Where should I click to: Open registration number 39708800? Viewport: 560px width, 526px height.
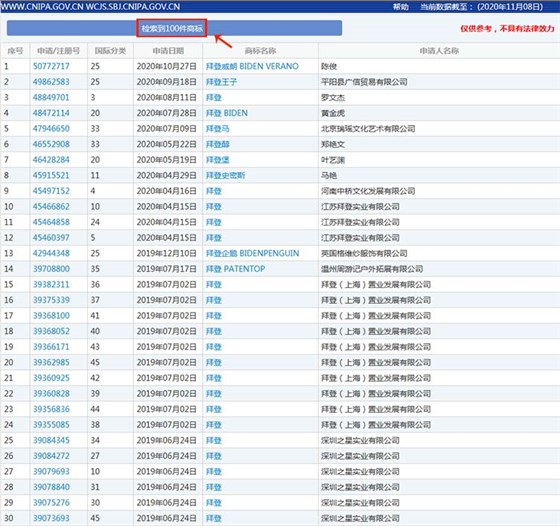coord(51,269)
